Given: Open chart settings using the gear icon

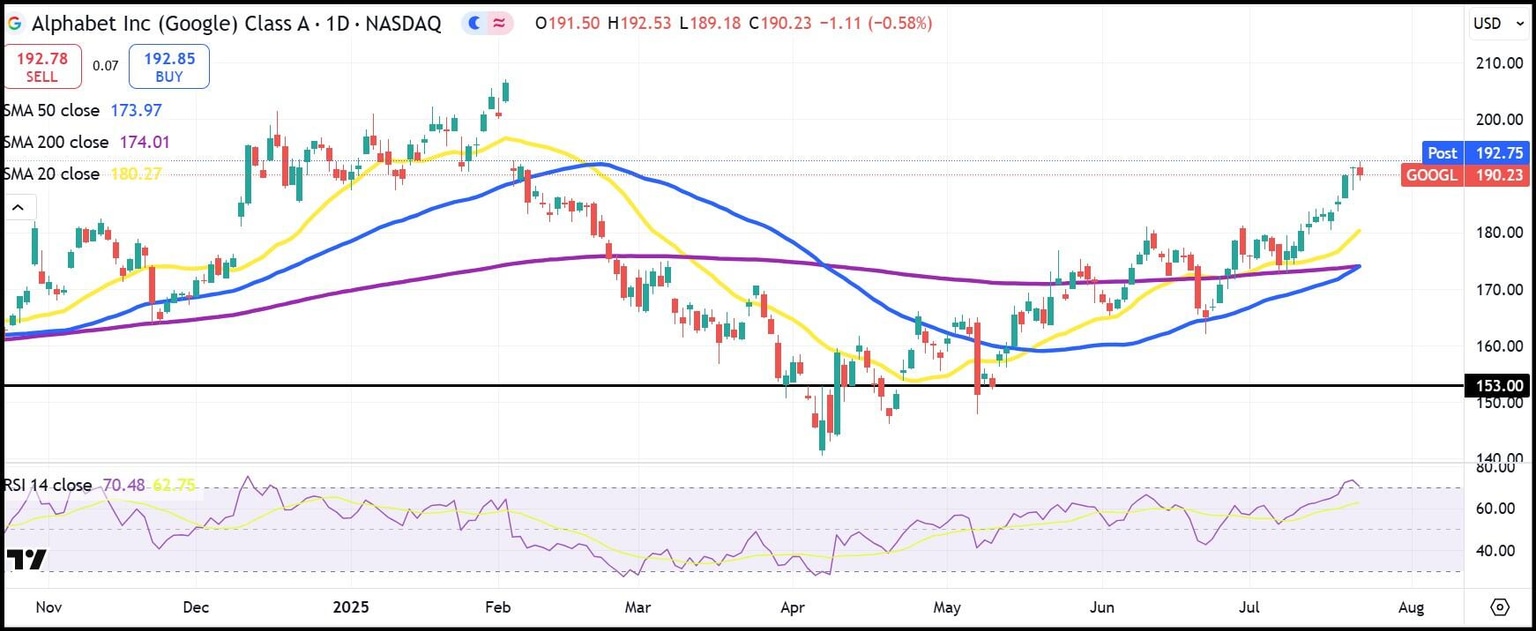Looking at the screenshot, I should (x=1500, y=607).
